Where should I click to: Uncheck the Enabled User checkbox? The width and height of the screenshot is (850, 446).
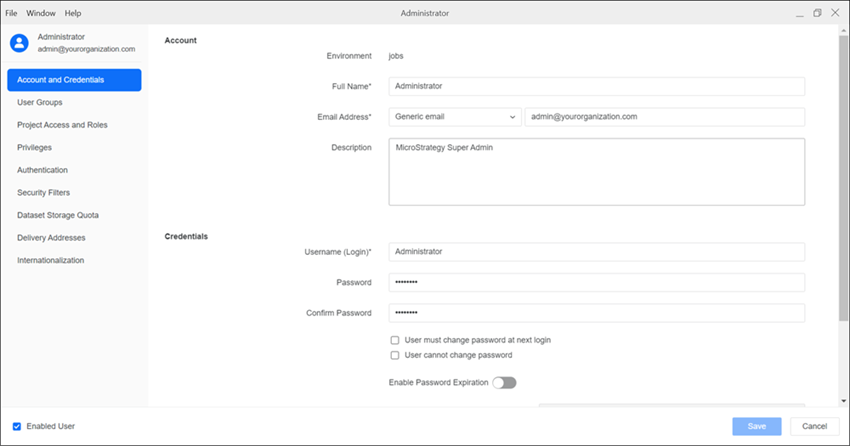pyautogui.click(x=17, y=426)
